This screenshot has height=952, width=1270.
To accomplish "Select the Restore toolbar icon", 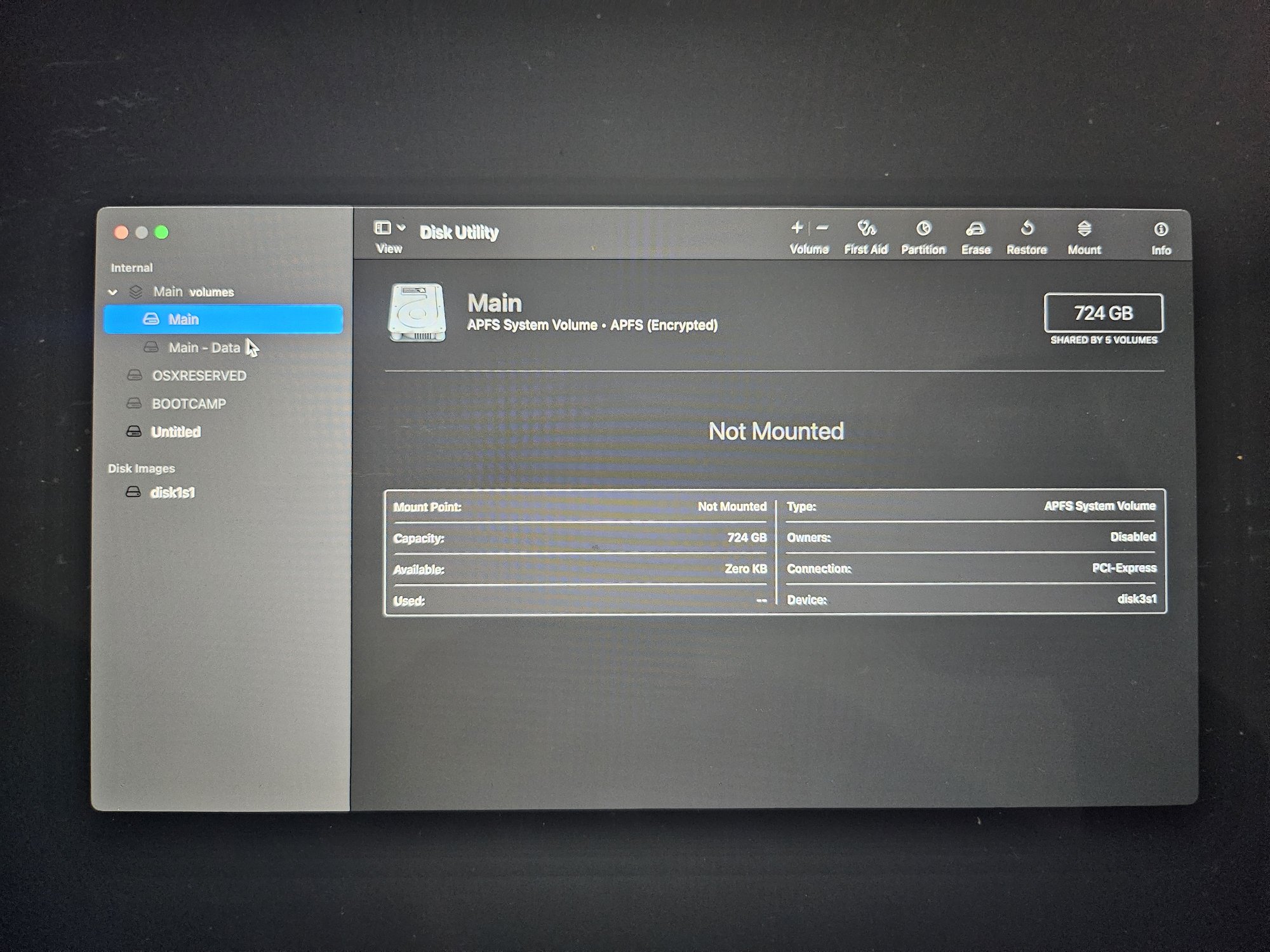I will click(1026, 228).
